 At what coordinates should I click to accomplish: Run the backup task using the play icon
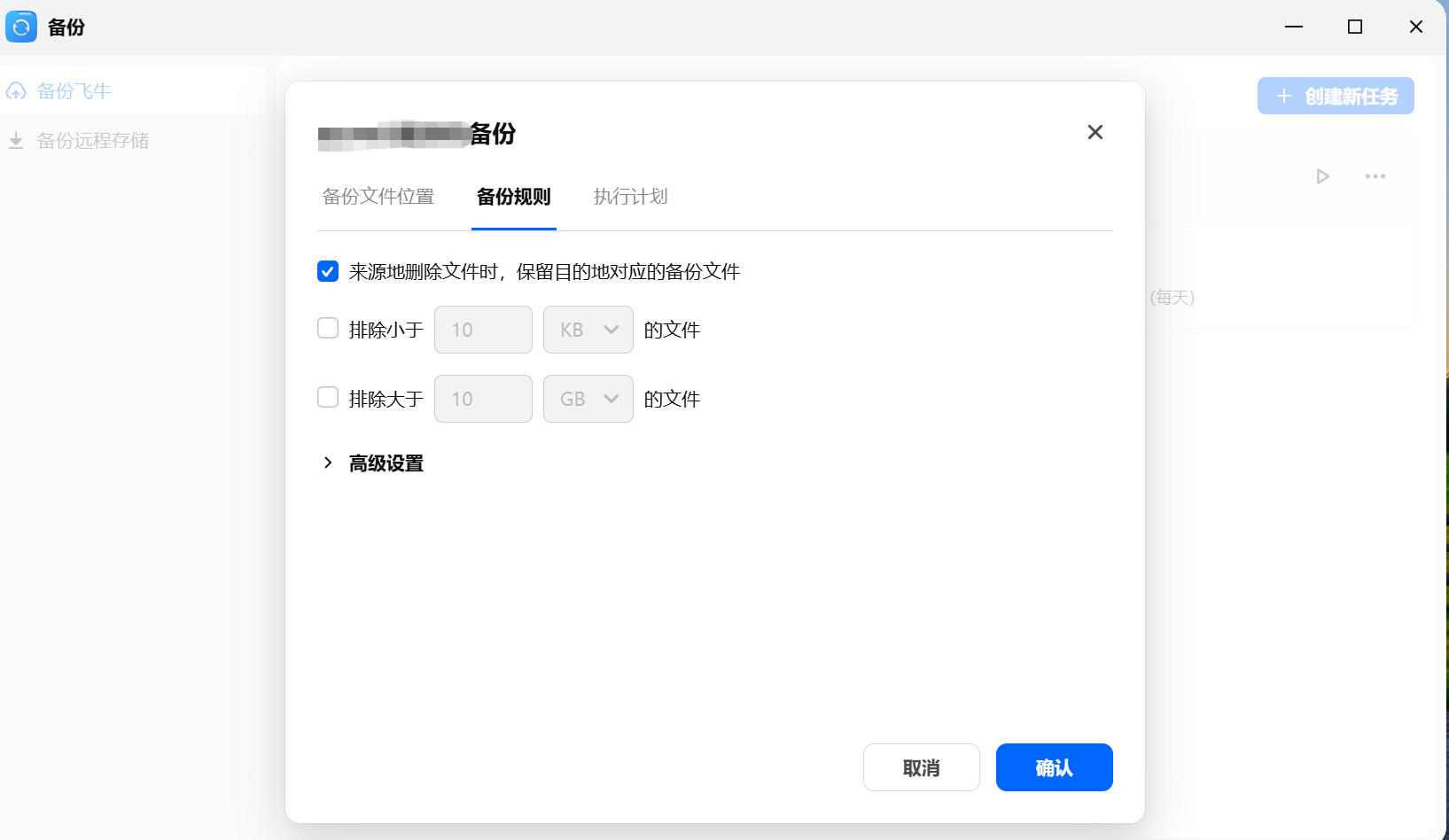1322,176
